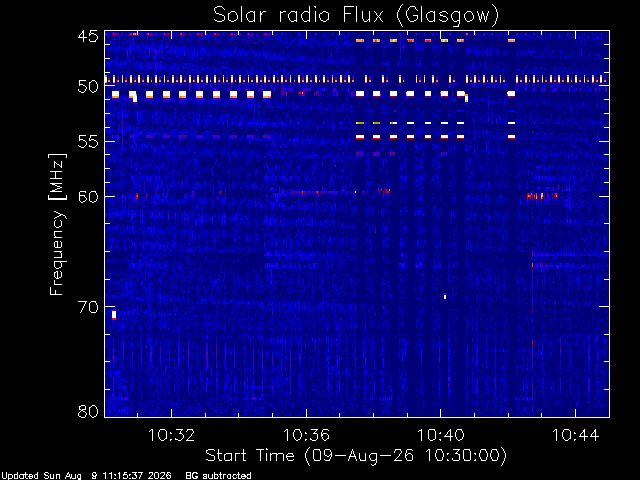Select the 70 MHz frequency axis label
640x480 pixels.
click(x=88, y=307)
